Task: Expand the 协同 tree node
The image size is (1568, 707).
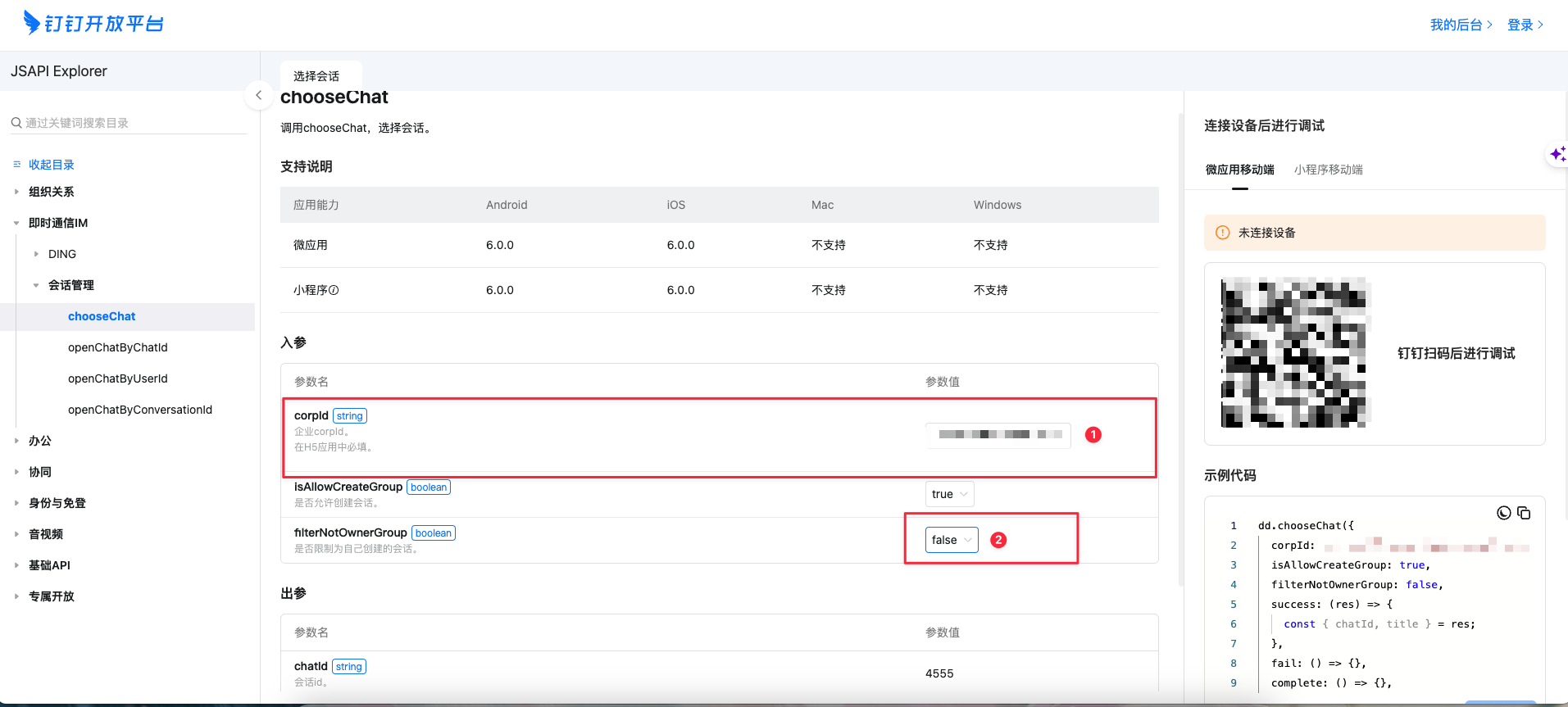Action: click(x=16, y=472)
